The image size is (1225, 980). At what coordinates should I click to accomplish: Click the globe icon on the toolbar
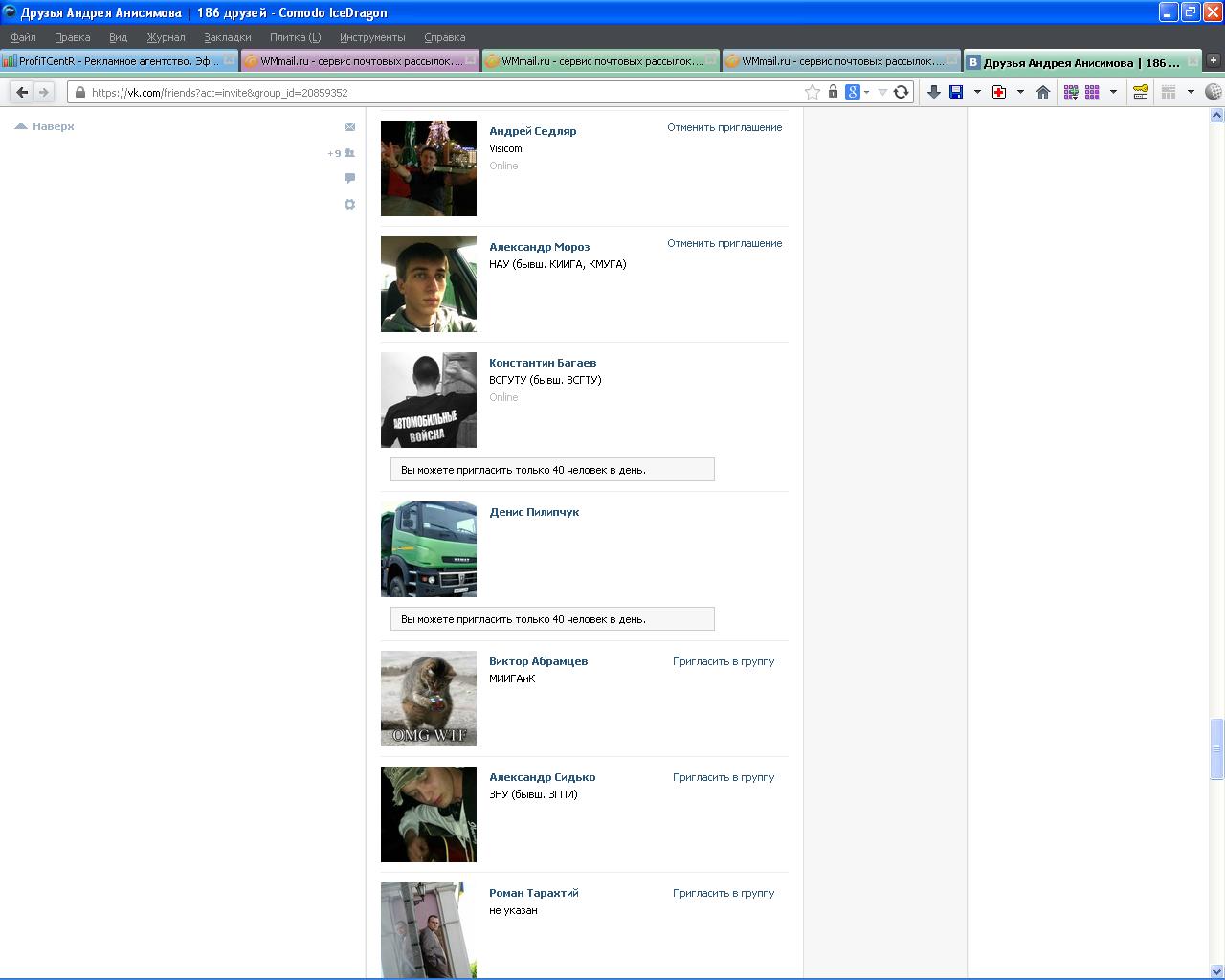click(x=1214, y=92)
